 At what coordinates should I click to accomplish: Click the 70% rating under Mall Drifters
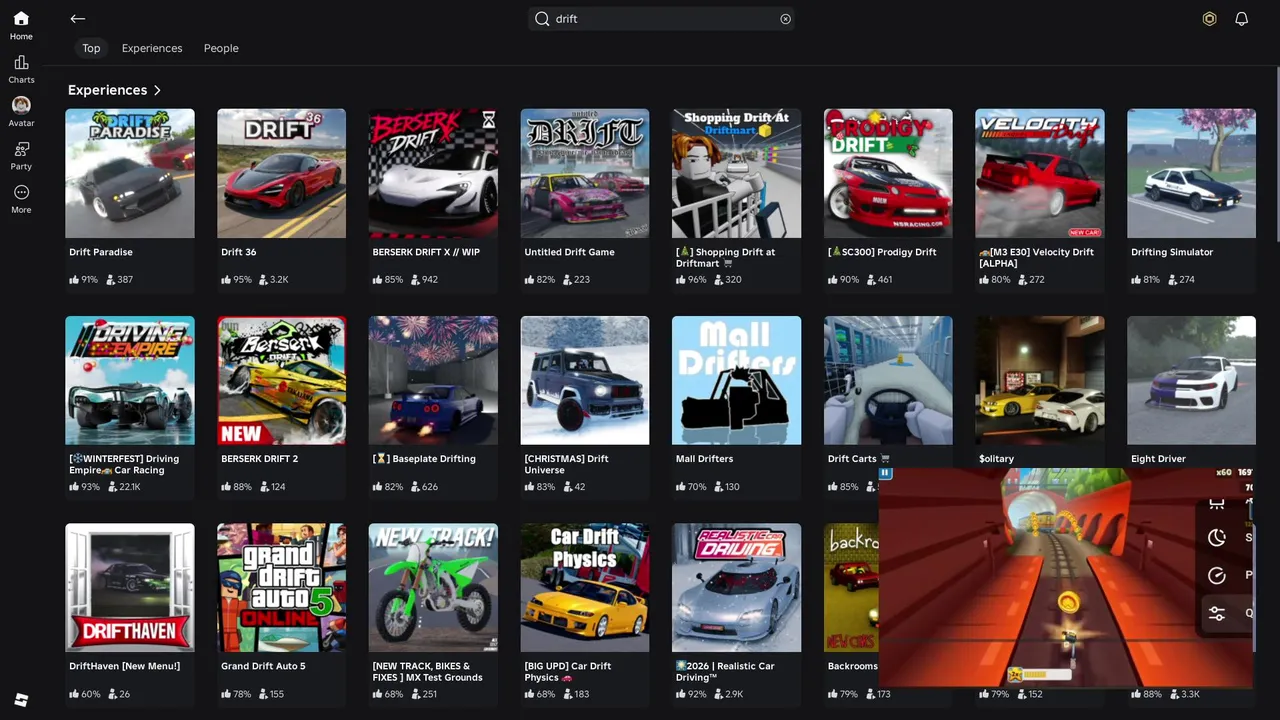coord(691,487)
